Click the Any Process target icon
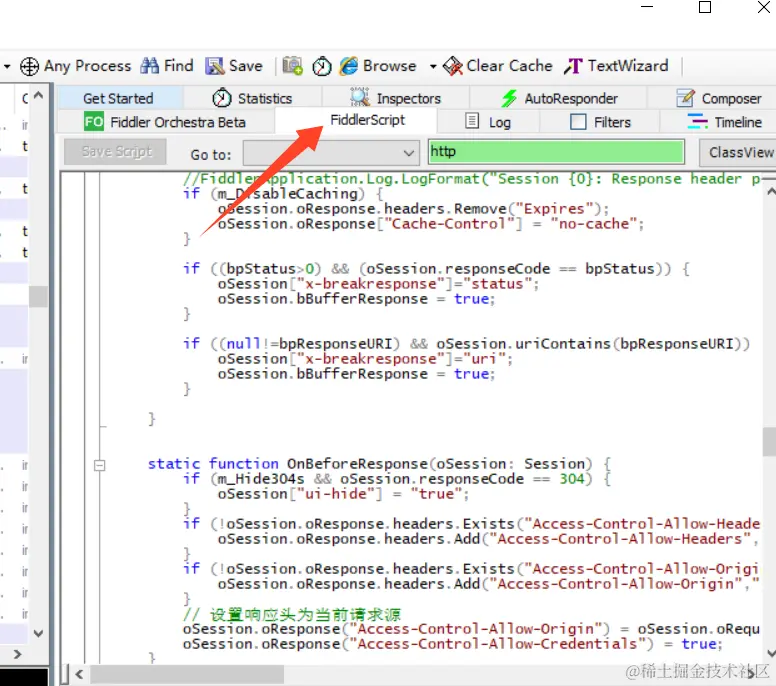The height and width of the screenshot is (686, 776). click(29, 66)
